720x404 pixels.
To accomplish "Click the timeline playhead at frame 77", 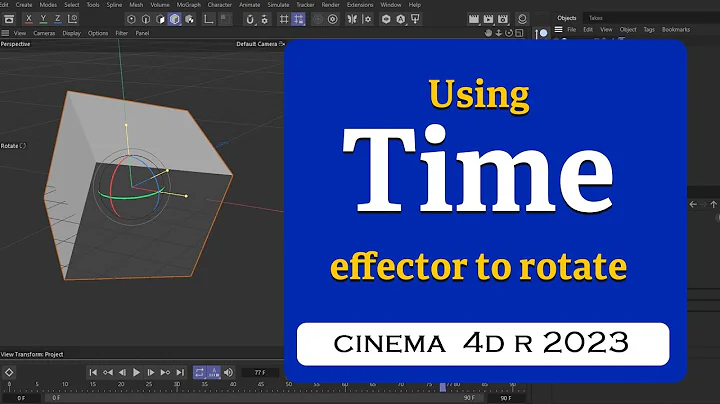I will [x=443, y=387].
